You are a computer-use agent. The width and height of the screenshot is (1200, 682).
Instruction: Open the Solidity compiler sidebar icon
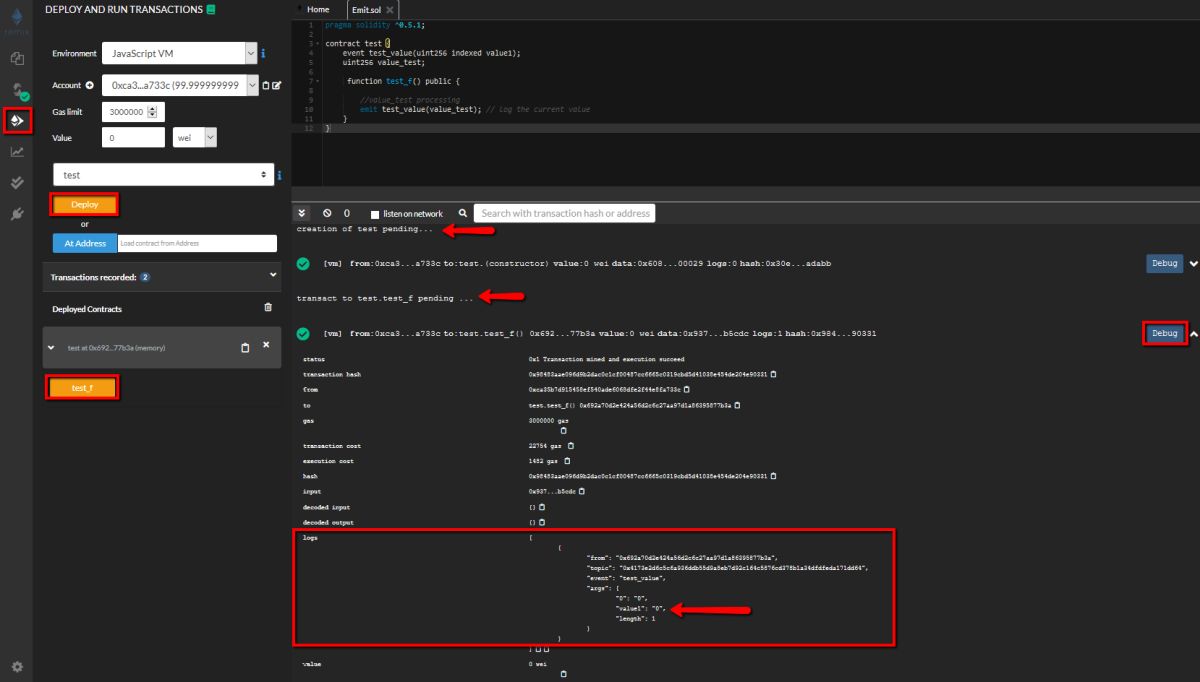tap(18, 91)
